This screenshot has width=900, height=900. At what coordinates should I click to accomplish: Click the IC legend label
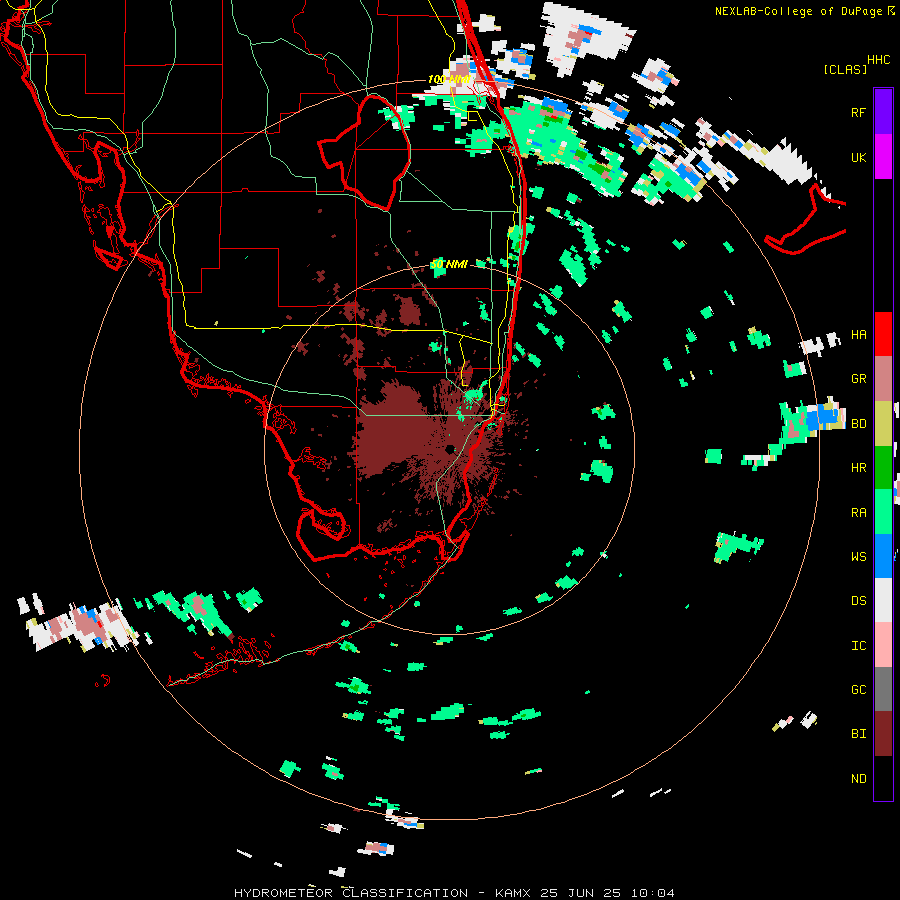[858, 645]
